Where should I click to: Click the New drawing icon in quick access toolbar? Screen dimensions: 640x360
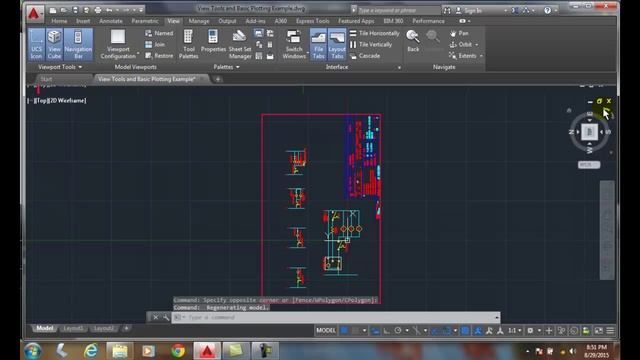click(x=53, y=10)
